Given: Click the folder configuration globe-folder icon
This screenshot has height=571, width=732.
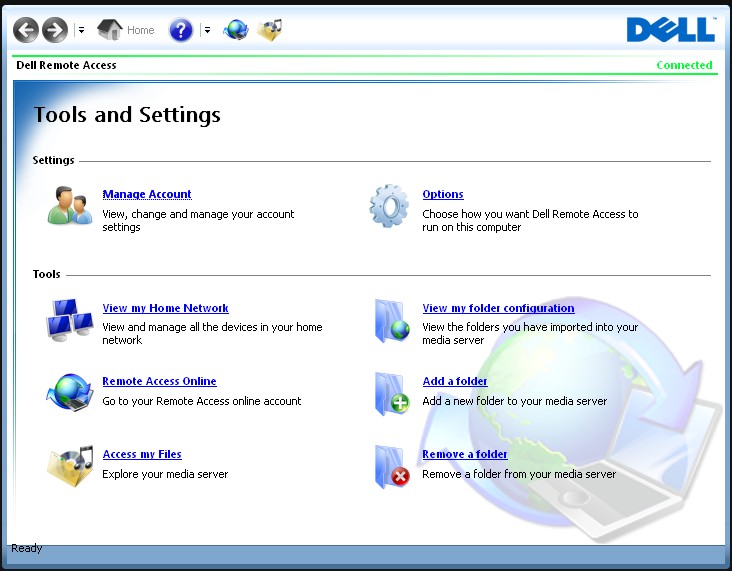Looking at the screenshot, I should point(392,321).
